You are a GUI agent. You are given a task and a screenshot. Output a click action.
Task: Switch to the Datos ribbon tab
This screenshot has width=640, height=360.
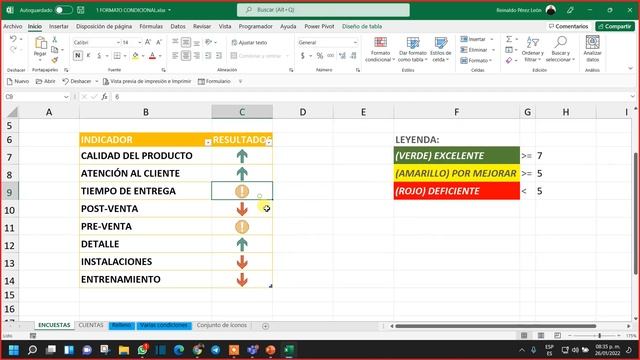pos(178,26)
